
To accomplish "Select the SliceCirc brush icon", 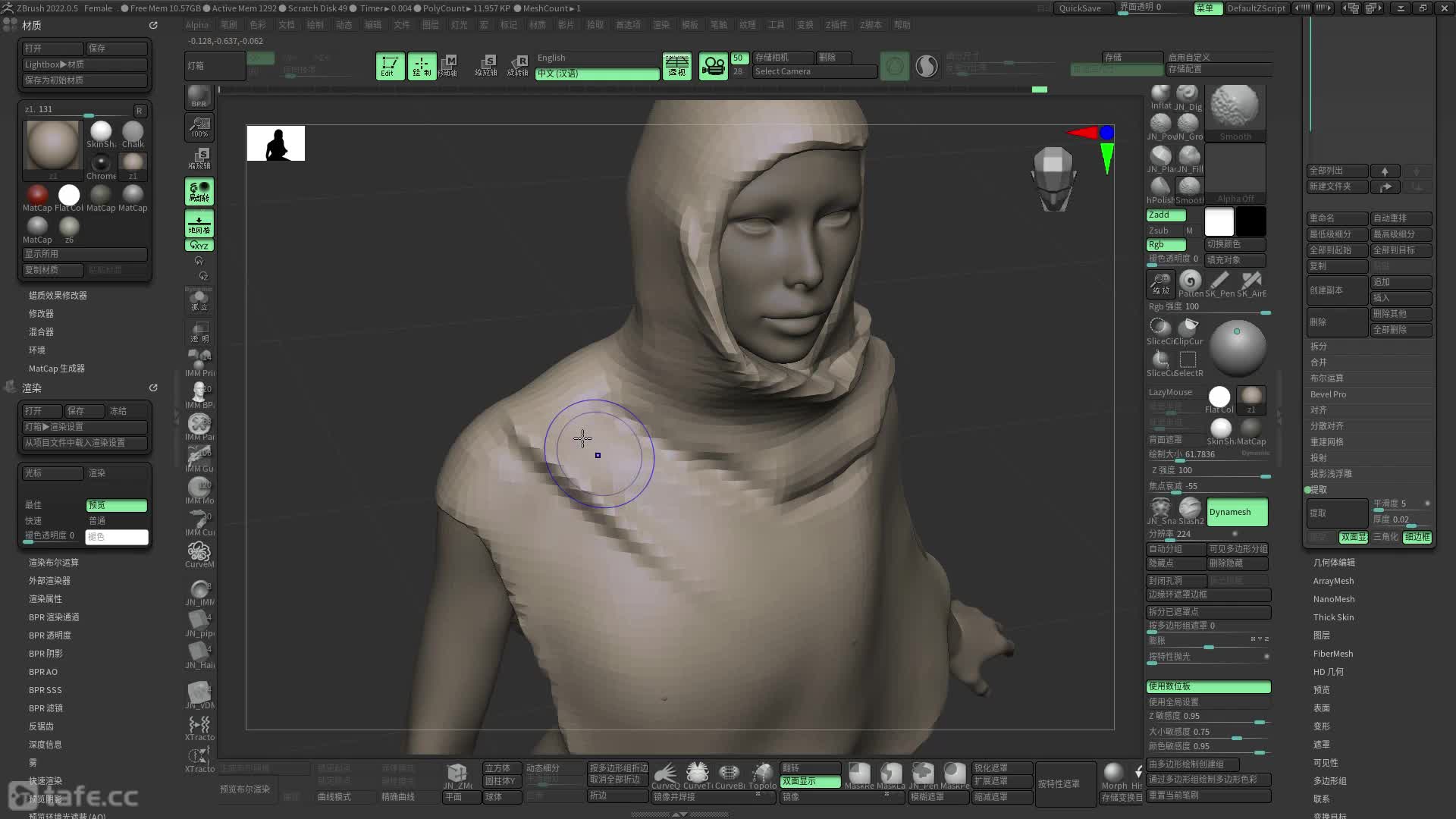I will (1160, 331).
